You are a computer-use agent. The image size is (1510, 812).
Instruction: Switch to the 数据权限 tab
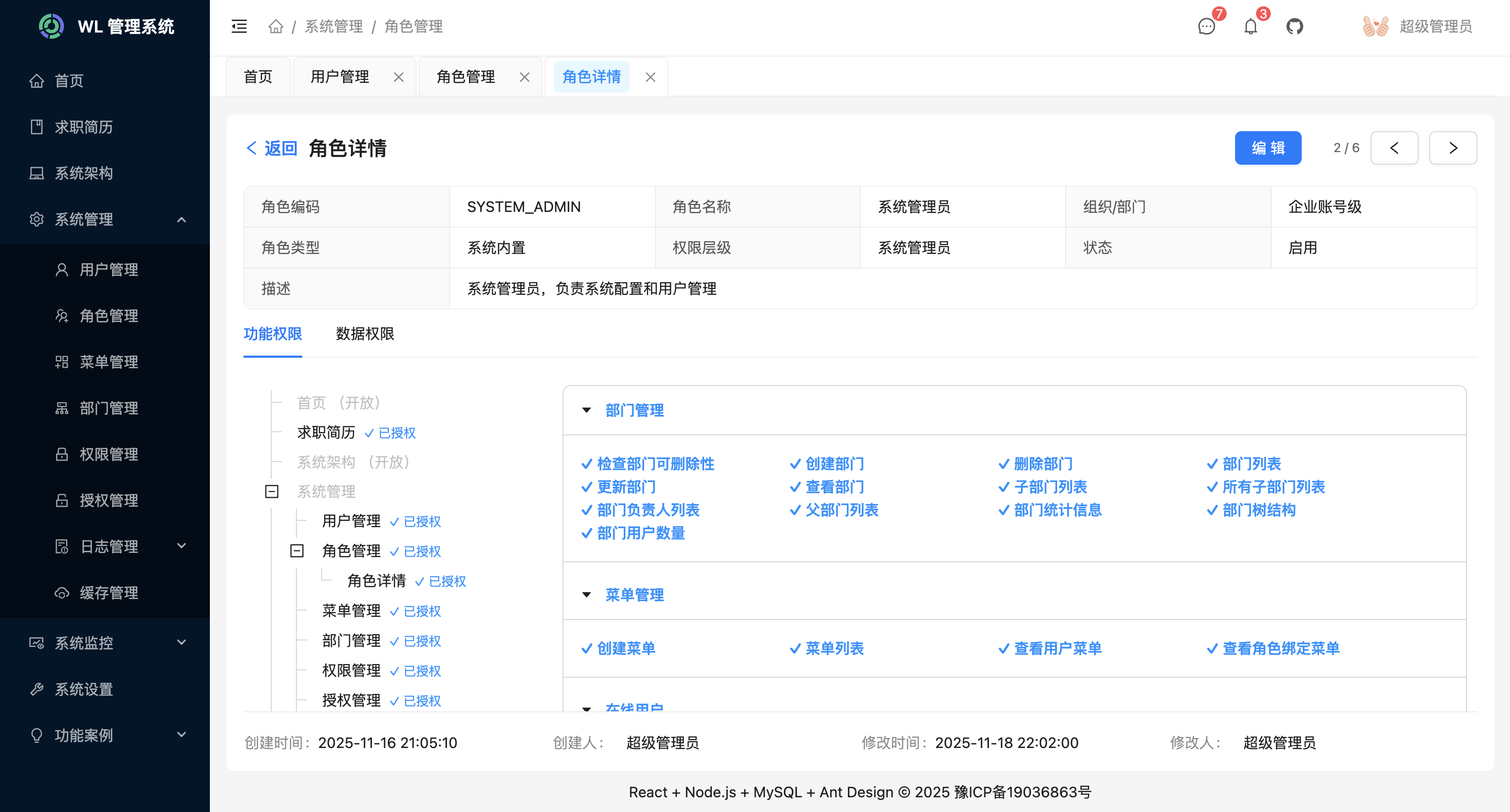[364, 334]
